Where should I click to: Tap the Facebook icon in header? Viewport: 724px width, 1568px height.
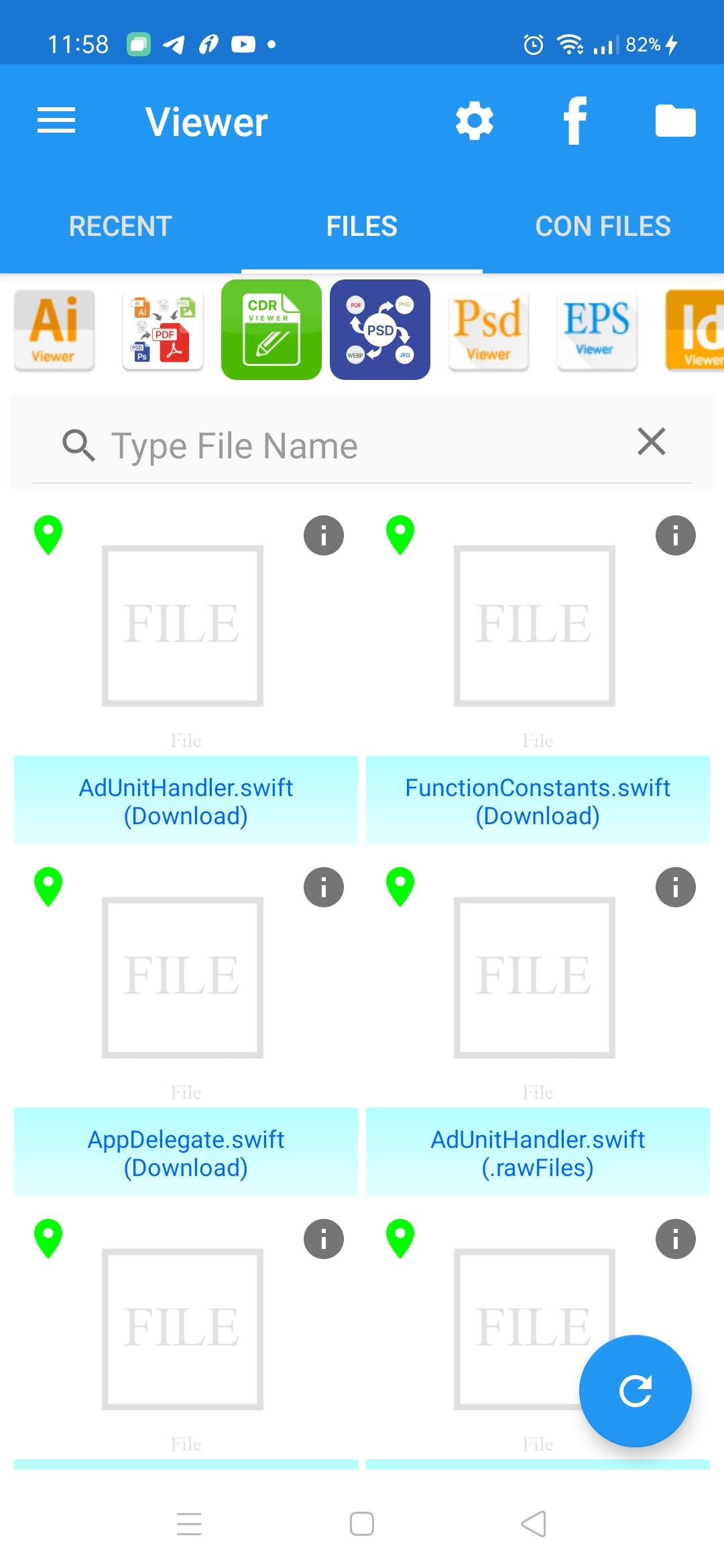(x=575, y=121)
